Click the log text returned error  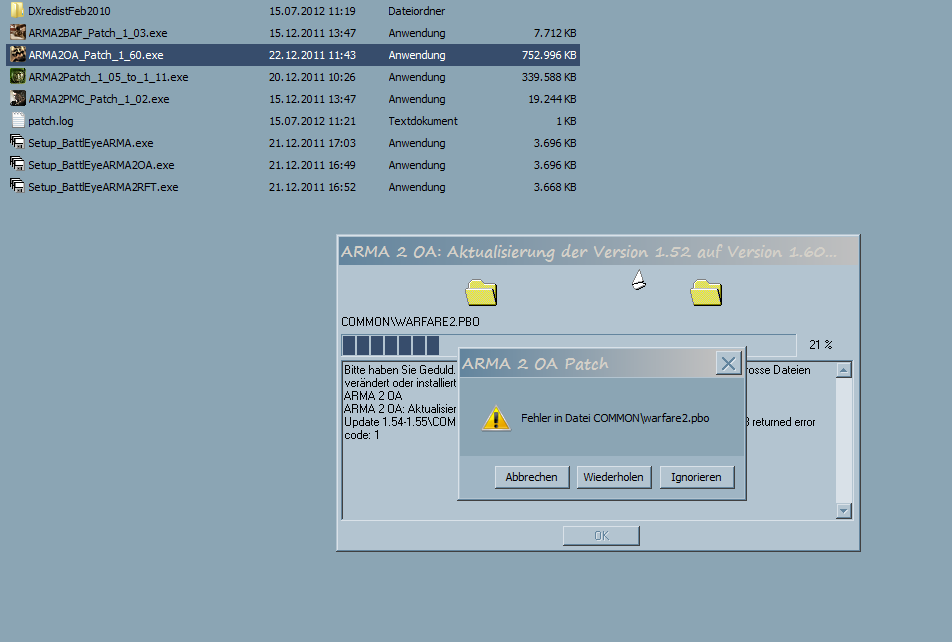(783, 422)
